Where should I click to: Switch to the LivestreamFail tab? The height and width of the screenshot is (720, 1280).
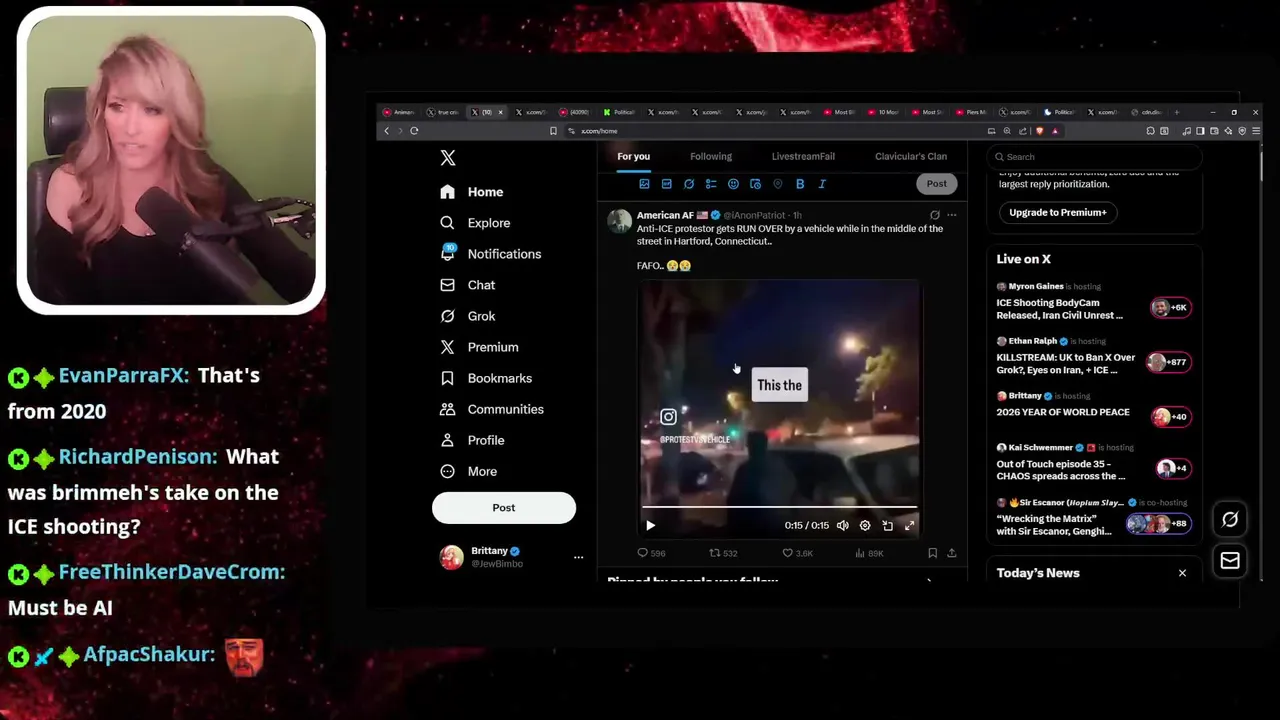point(803,156)
